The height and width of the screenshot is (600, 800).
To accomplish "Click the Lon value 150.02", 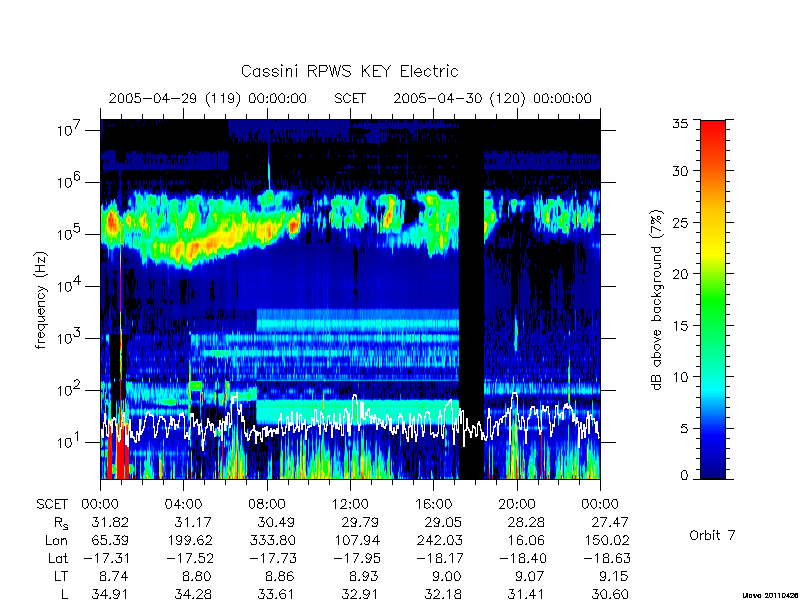I will pyautogui.click(x=606, y=540).
